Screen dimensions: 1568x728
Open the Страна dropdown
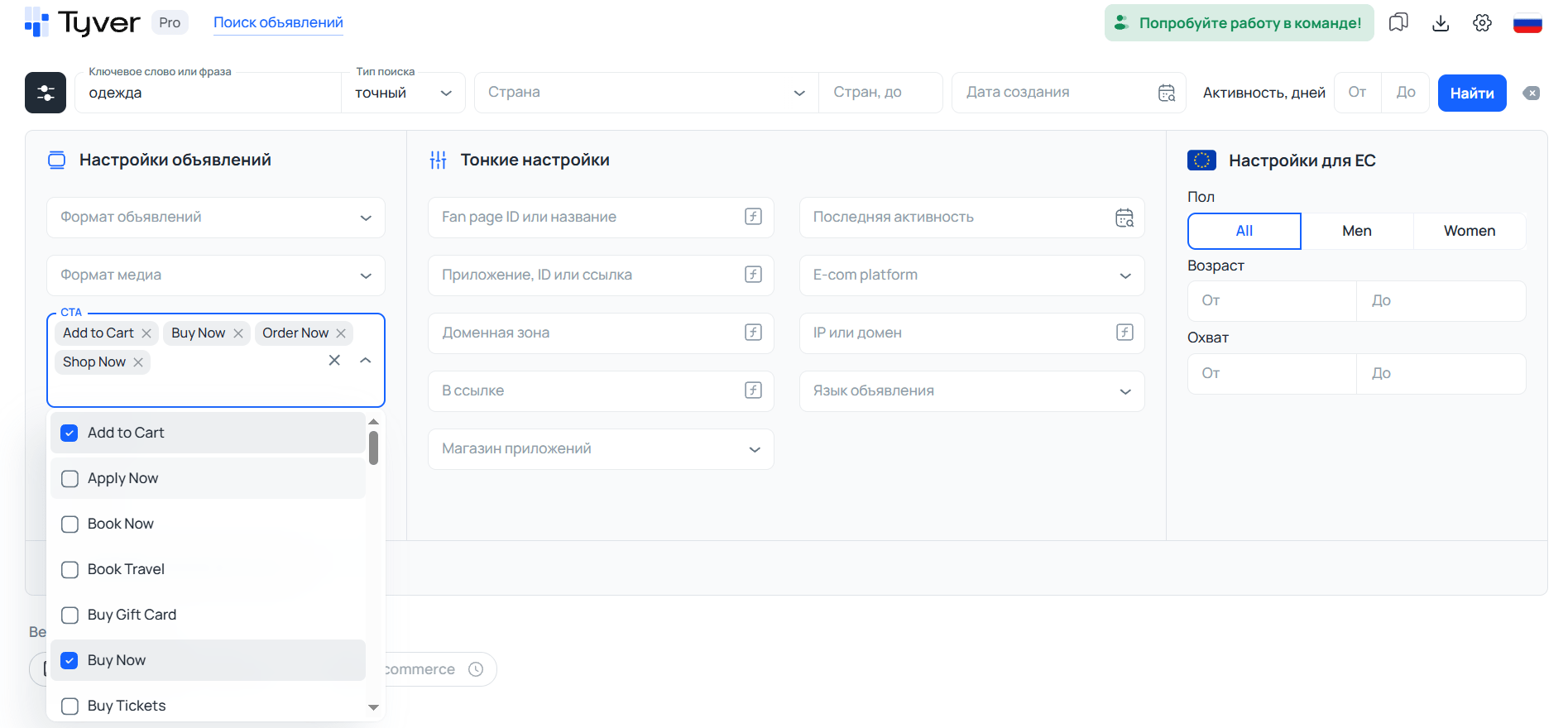click(x=646, y=93)
